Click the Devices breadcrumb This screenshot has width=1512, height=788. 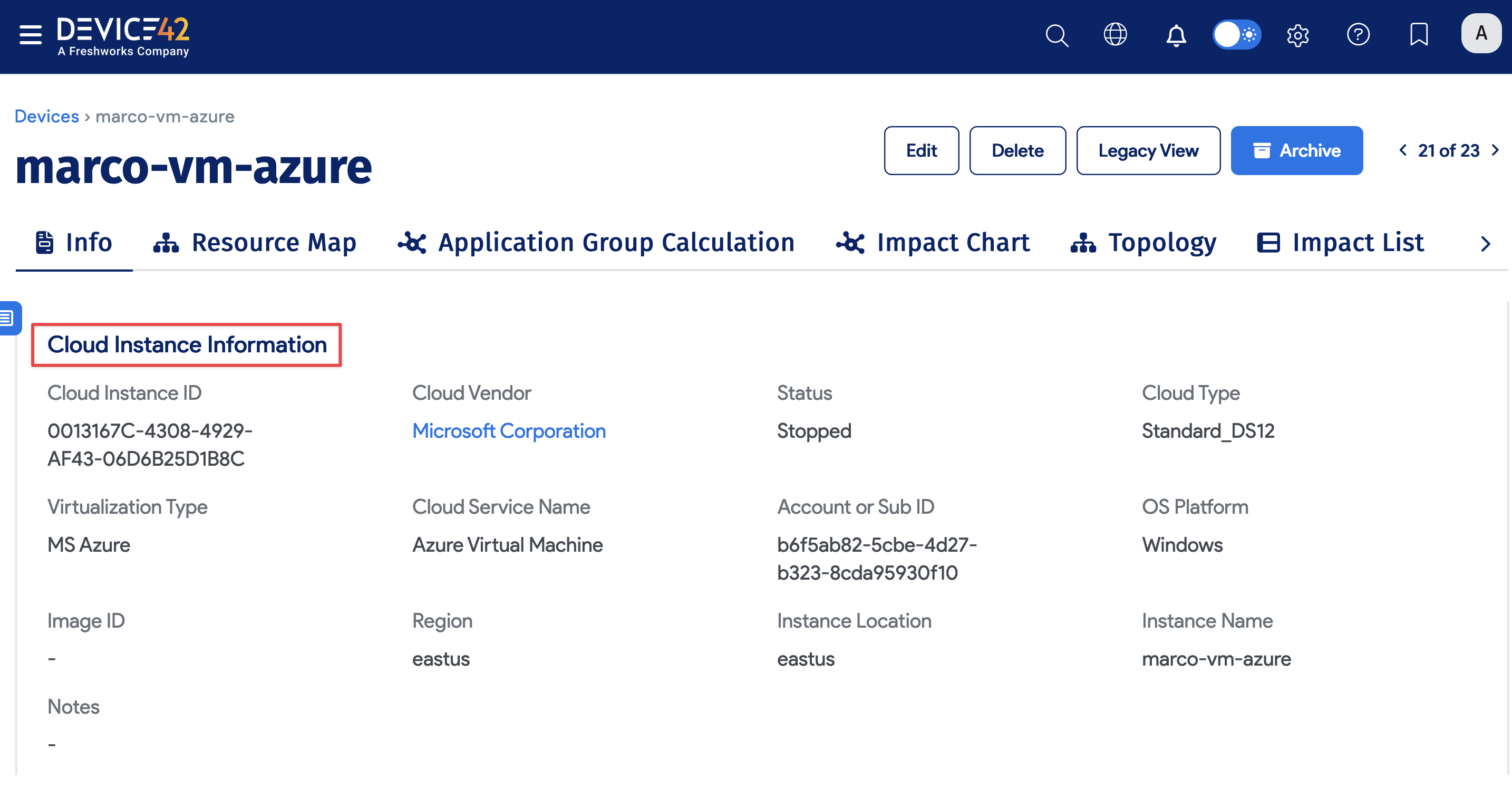click(46, 116)
